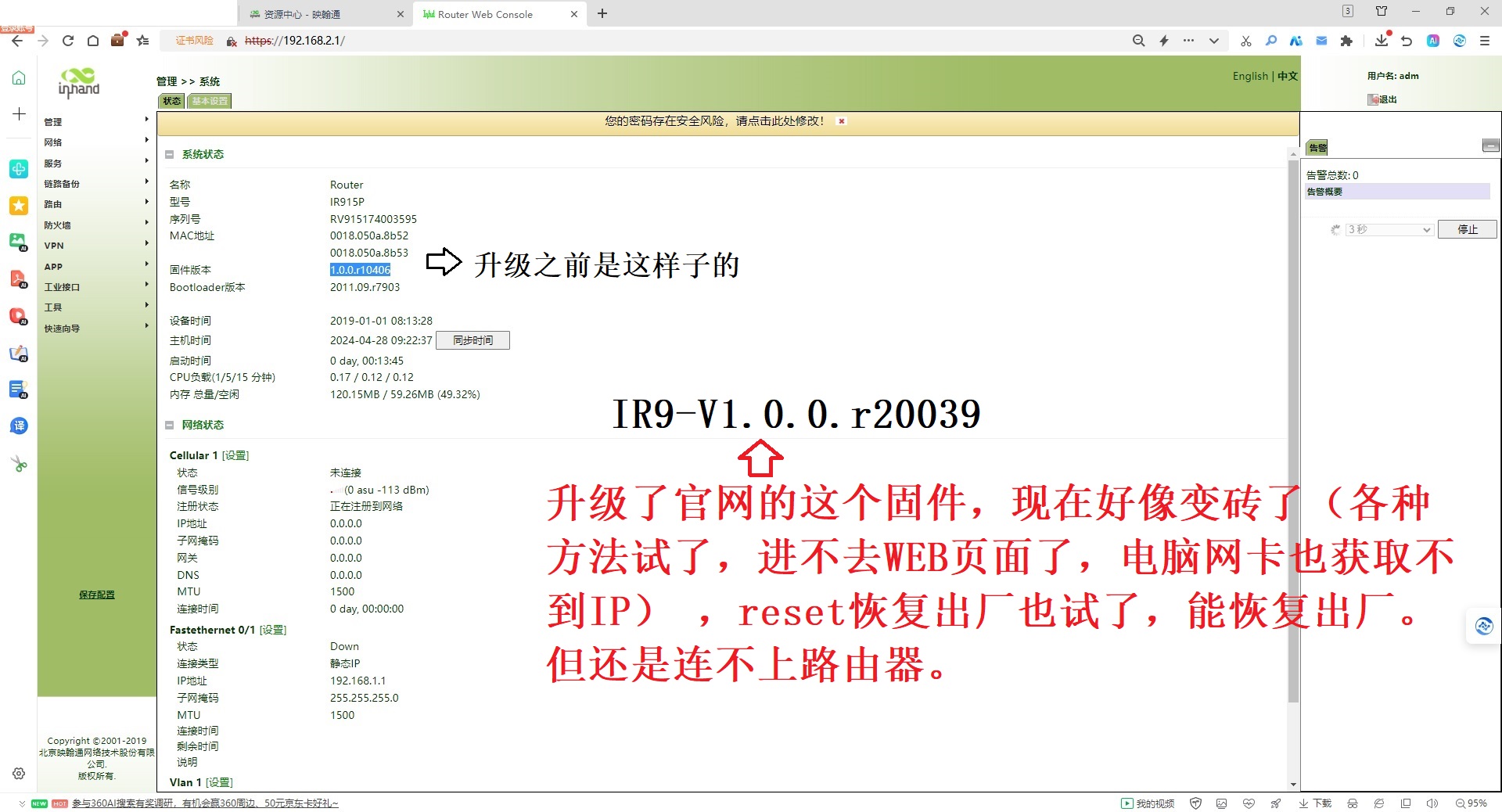Open the mail icon in browser toolbar
The image size is (1502, 812).
(x=1321, y=41)
